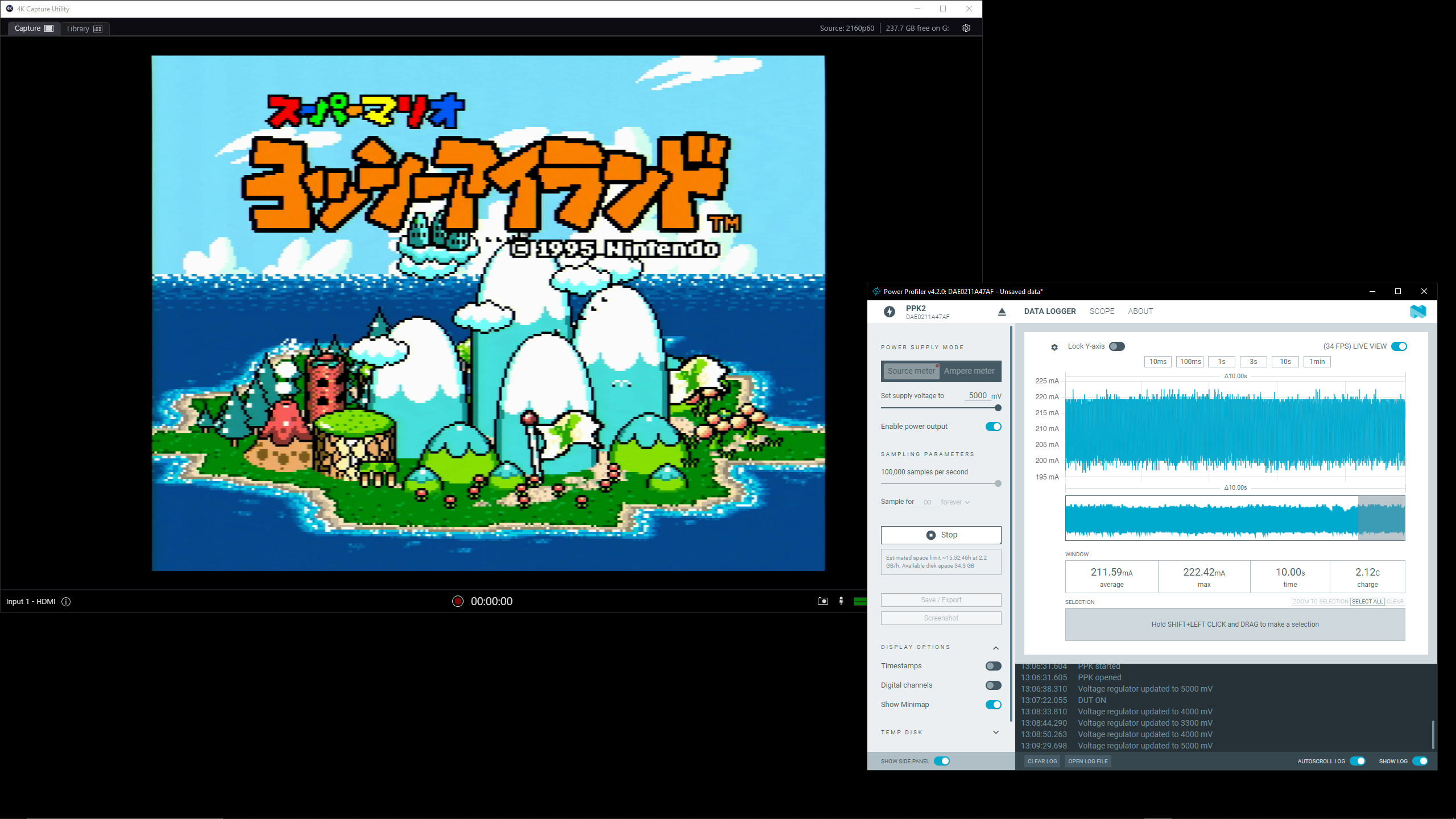Viewport: 1456px width, 819px height.
Task: Toggle the Lock Y-axis switch
Action: 1117,346
